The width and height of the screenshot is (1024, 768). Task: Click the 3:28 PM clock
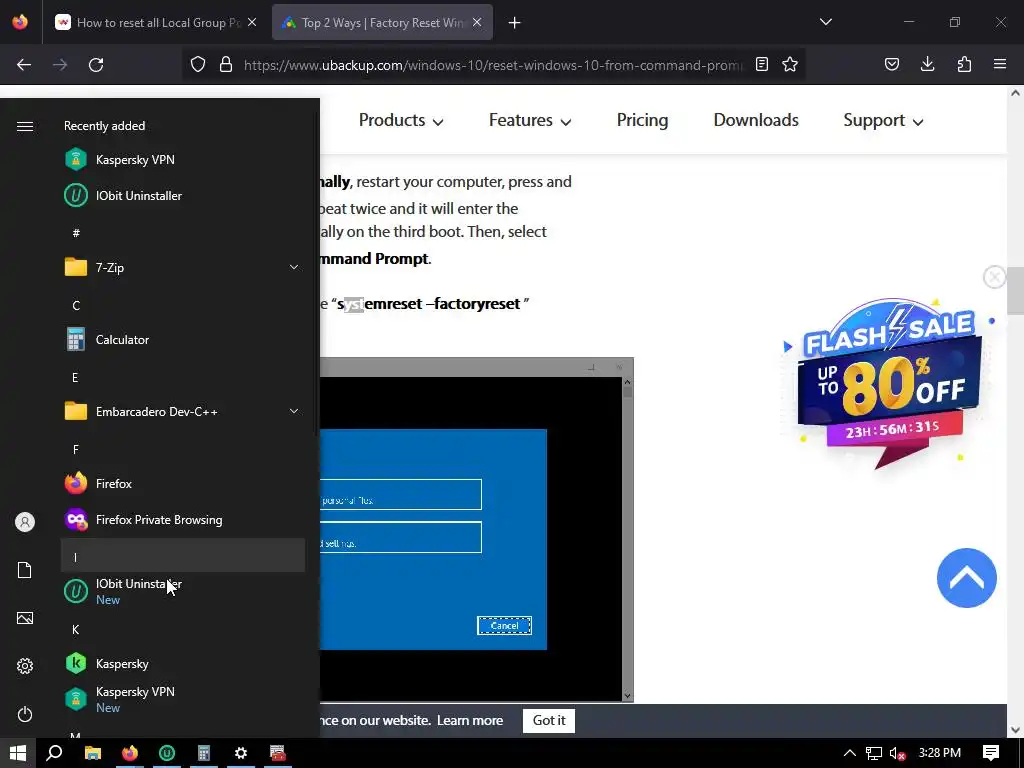point(939,753)
